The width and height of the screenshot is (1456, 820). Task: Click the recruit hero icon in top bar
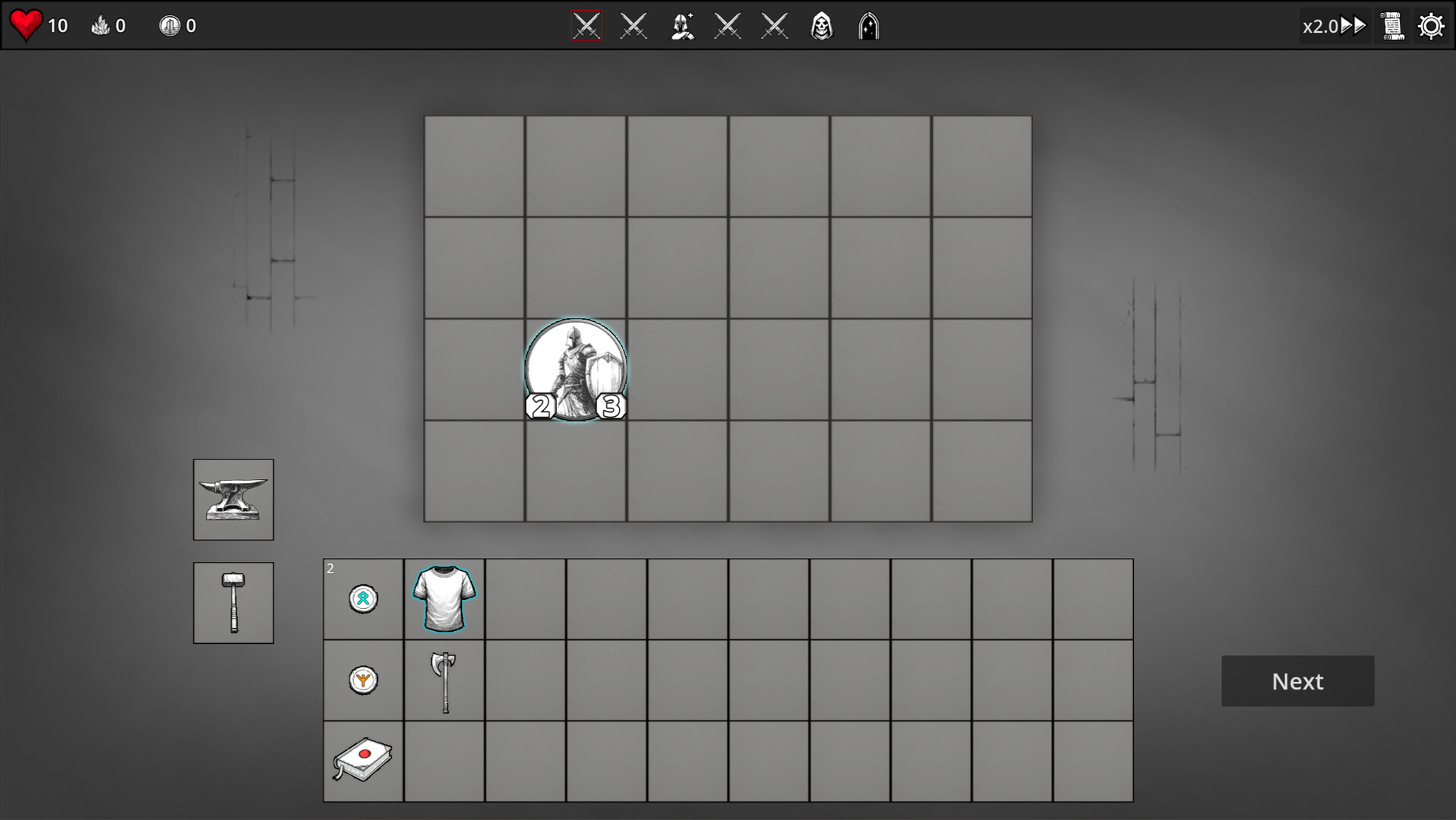point(683,25)
